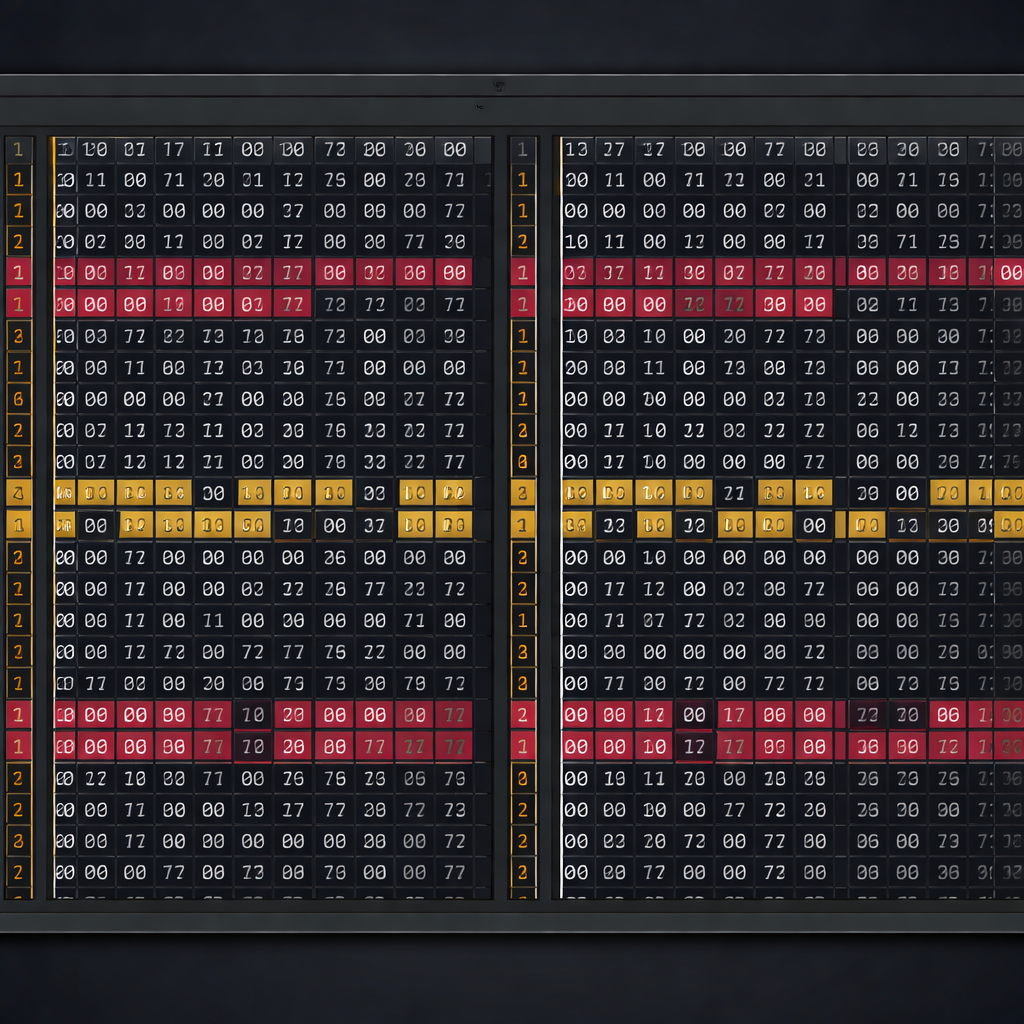
Task: Select the first cell "20" in right panel's second row
Action: pyautogui.click(x=576, y=181)
